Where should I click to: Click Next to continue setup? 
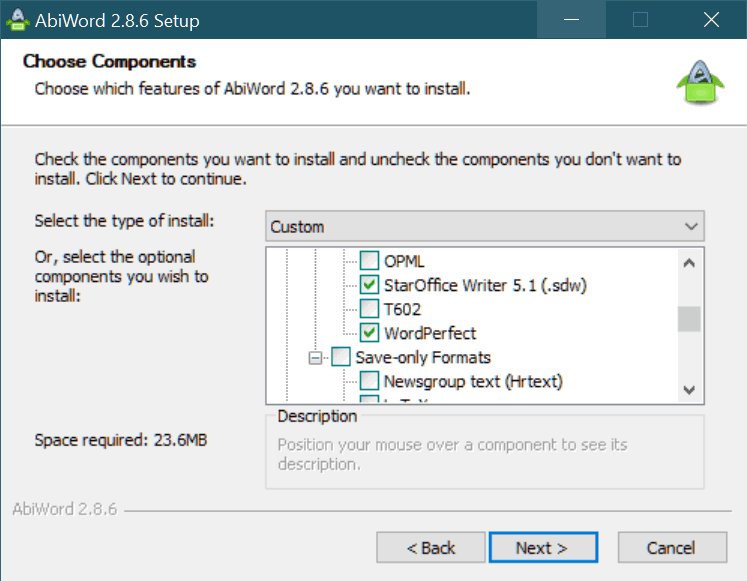543,548
